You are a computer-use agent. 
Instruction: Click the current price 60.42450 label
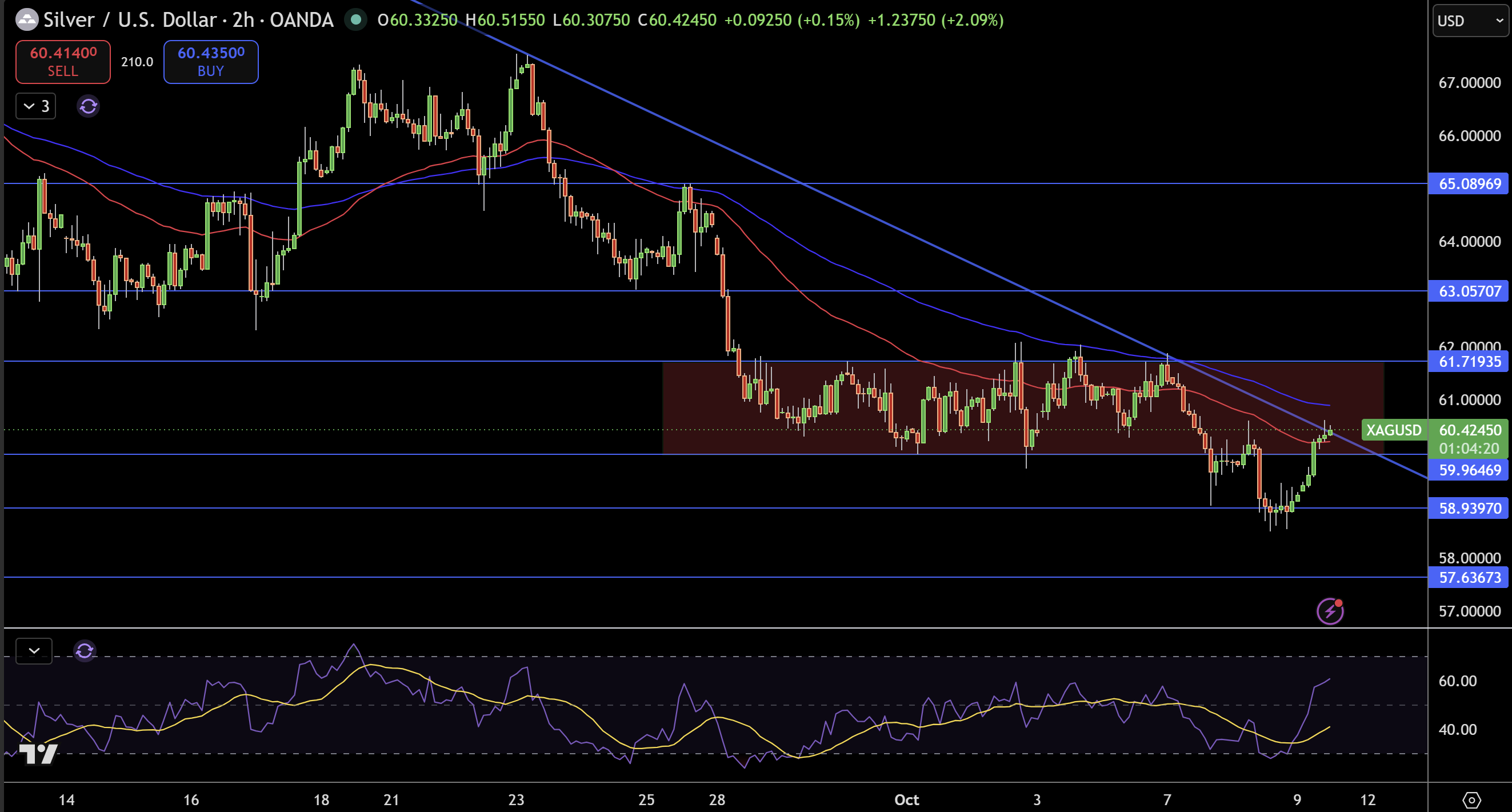click(x=1469, y=430)
